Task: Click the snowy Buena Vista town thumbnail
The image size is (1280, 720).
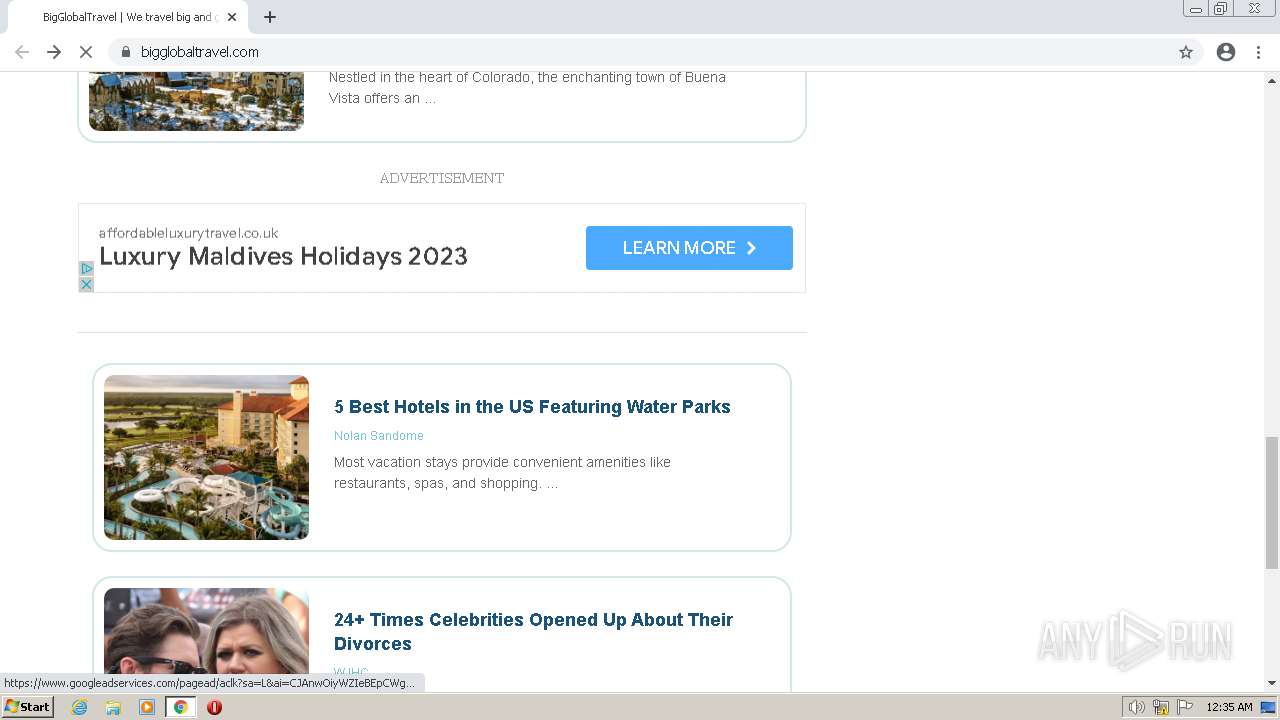Action: pyautogui.click(x=196, y=100)
